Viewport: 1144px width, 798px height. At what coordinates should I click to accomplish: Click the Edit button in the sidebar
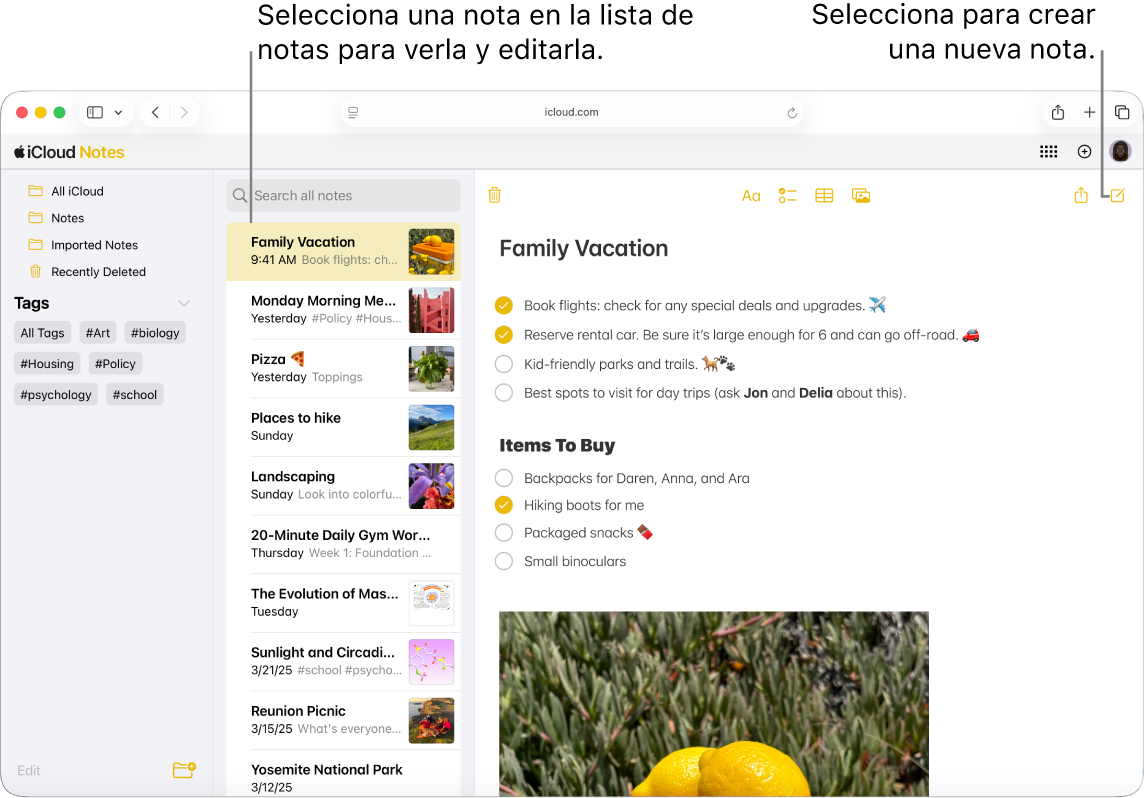pyautogui.click(x=29, y=770)
